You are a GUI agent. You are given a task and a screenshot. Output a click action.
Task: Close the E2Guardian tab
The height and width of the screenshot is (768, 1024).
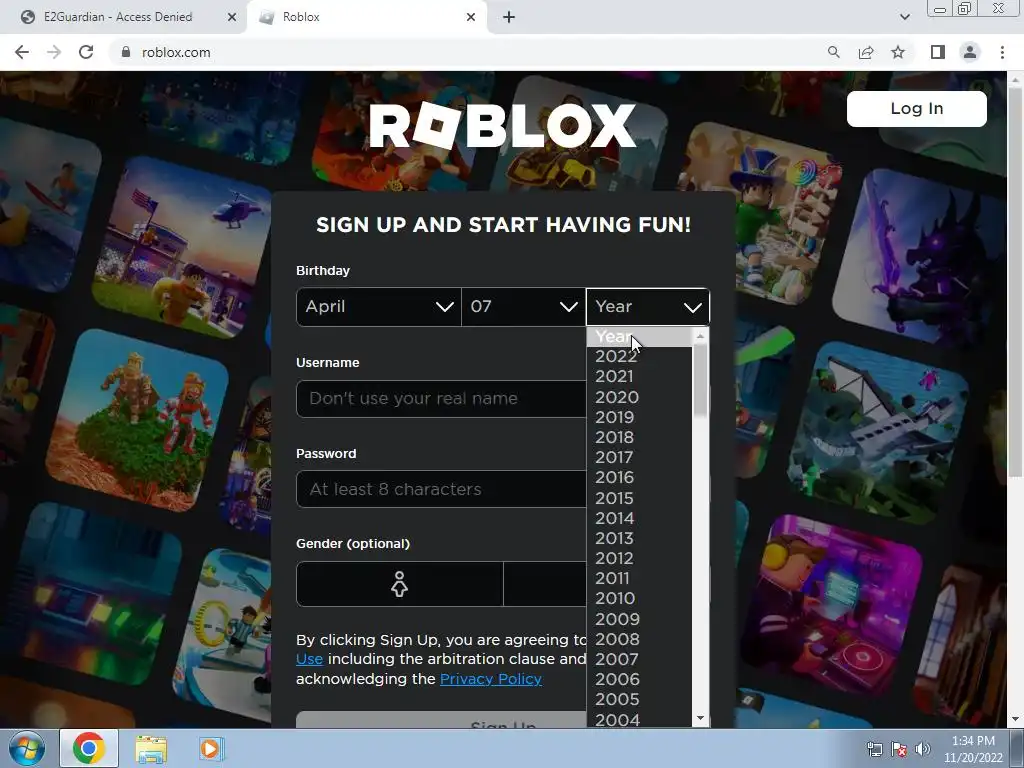232,17
